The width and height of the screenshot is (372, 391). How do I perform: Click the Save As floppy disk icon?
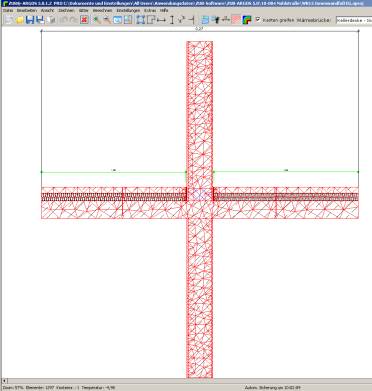(40, 20)
